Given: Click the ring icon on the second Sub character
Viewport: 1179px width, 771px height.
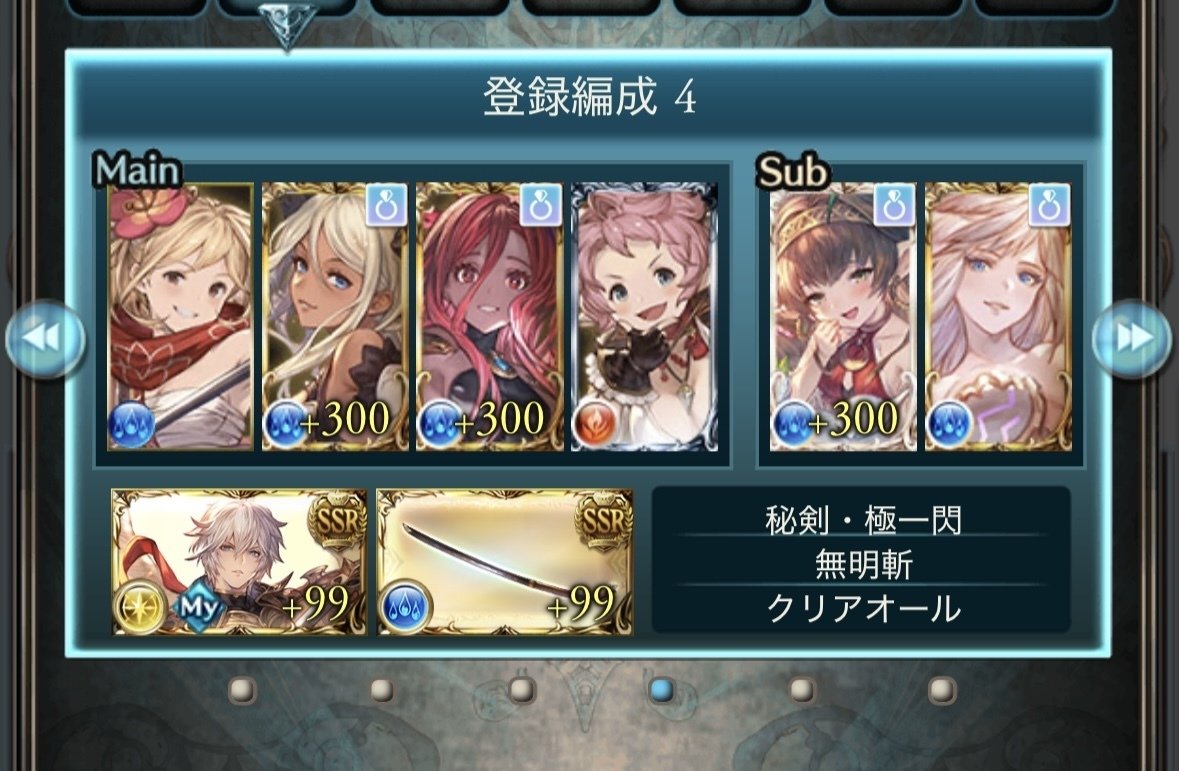Looking at the screenshot, I should (1050, 205).
